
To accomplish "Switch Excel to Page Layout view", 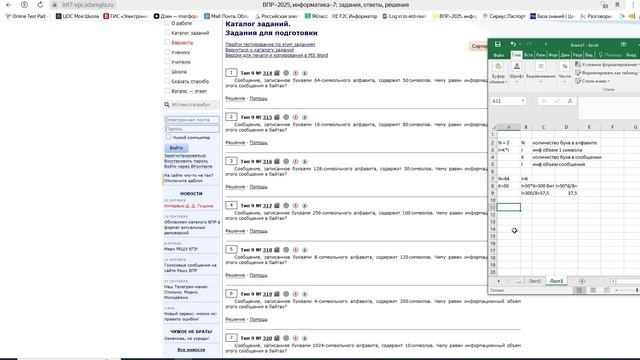I will [593, 290].
